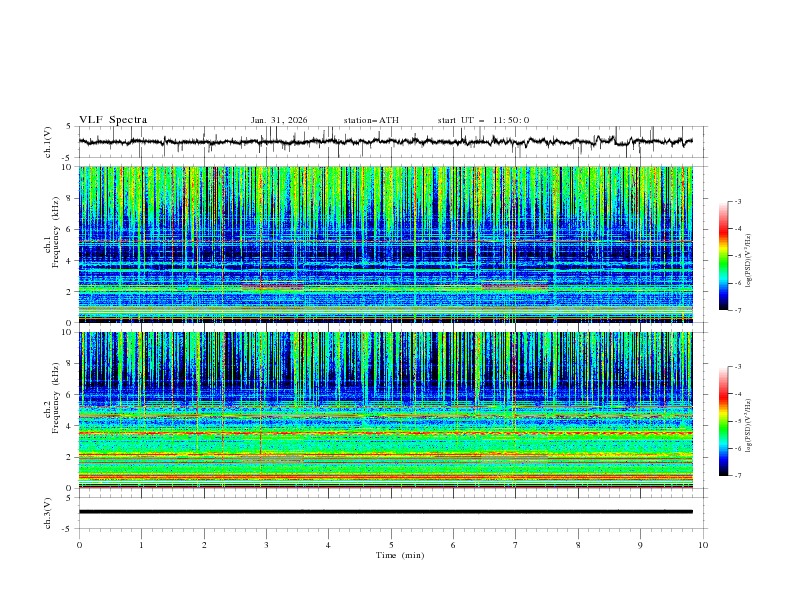Click the "-7" label on the lower color bar
Image resolution: width=792 pixels, height=612 pixels.
pos(737,476)
